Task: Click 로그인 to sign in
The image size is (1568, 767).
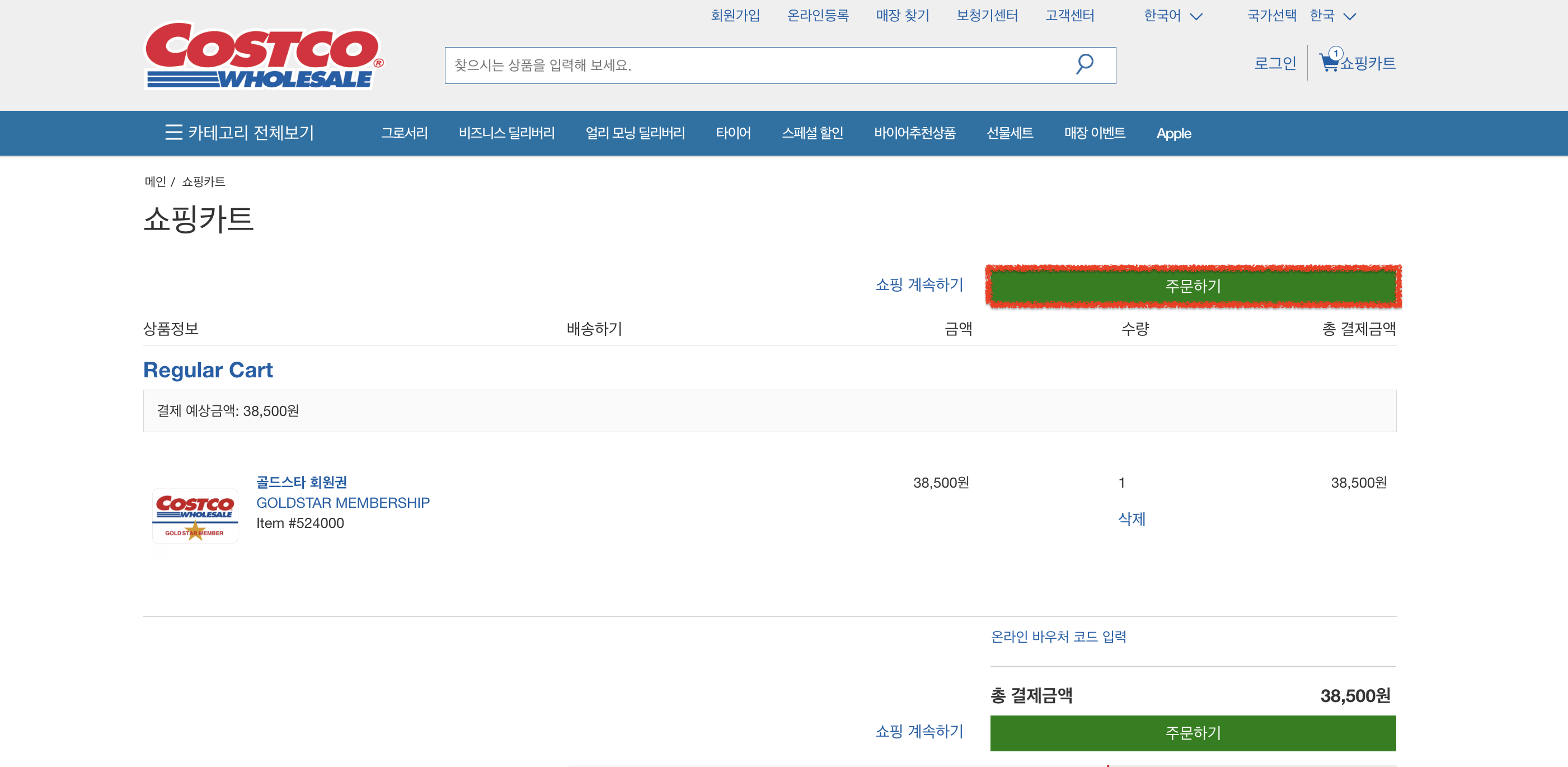Action: tap(1275, 63)
